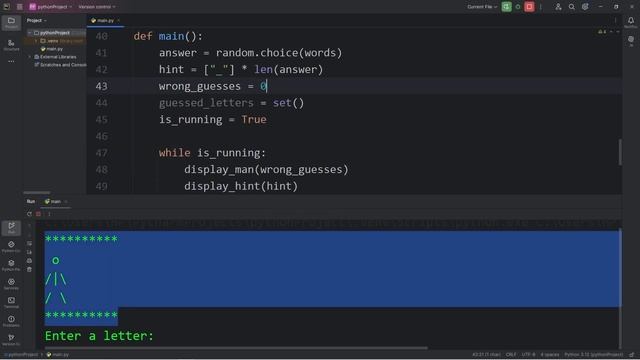640x360 pixels.
Task: Open Search Everywhere magnifier
Action: 571,7
